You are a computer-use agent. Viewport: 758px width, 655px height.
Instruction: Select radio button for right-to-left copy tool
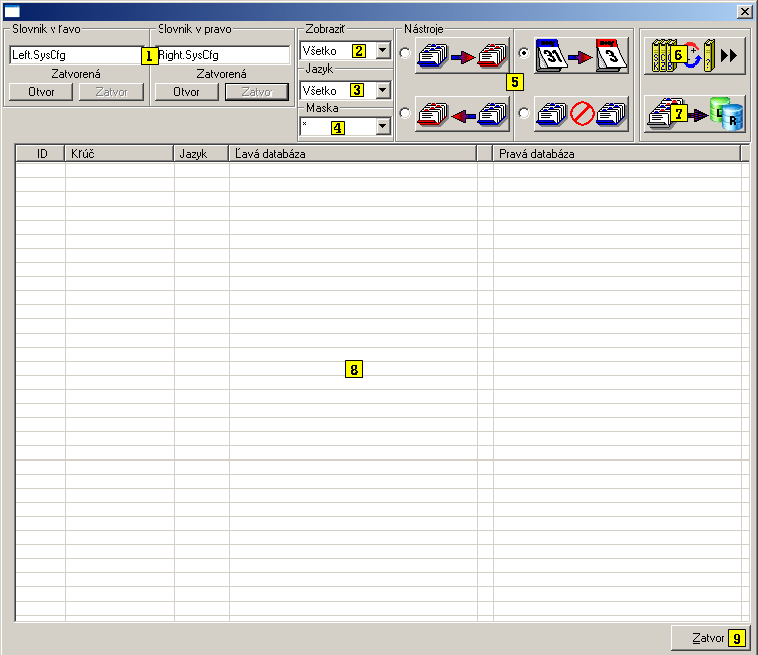tap(404, 113)
